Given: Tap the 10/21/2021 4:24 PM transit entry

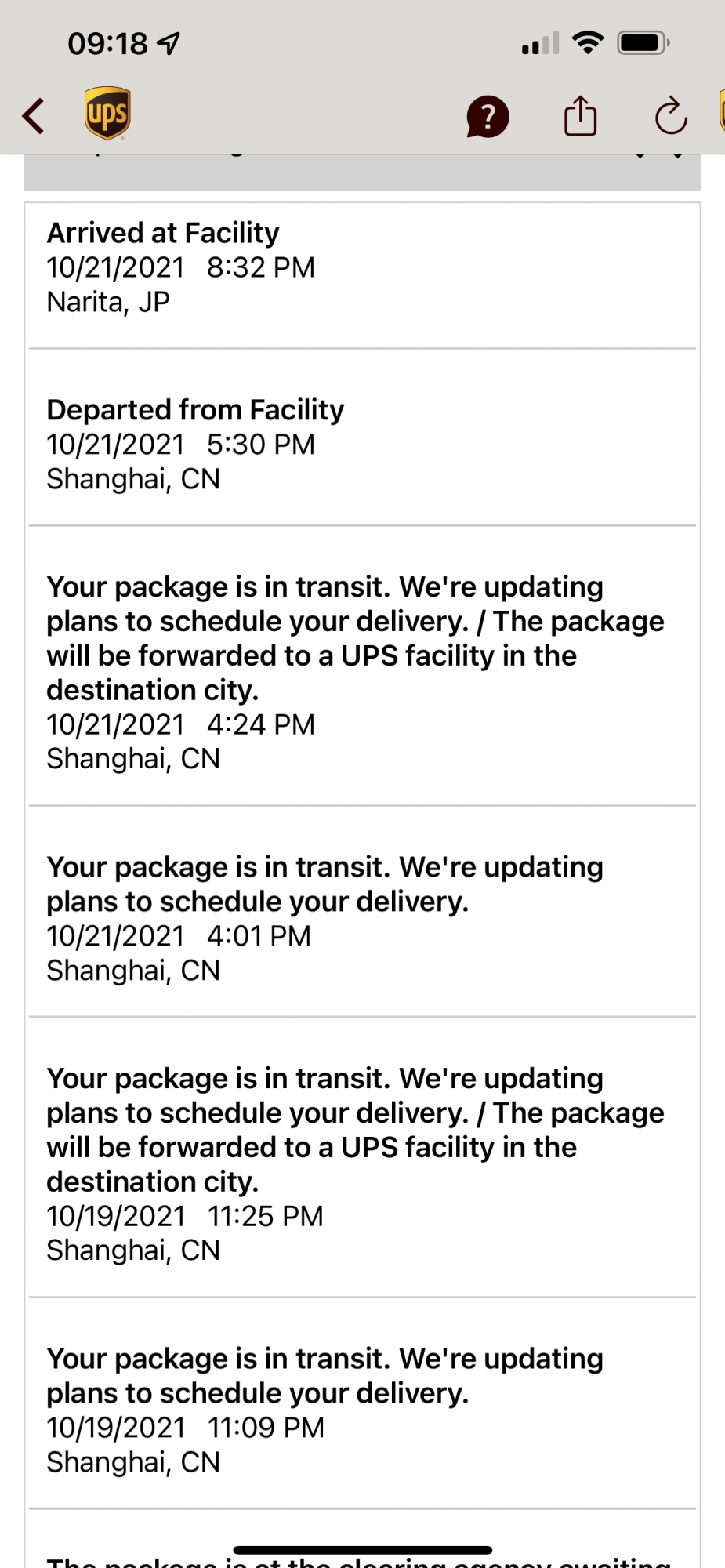Looking at the screenshot, I should coord(362,672).
